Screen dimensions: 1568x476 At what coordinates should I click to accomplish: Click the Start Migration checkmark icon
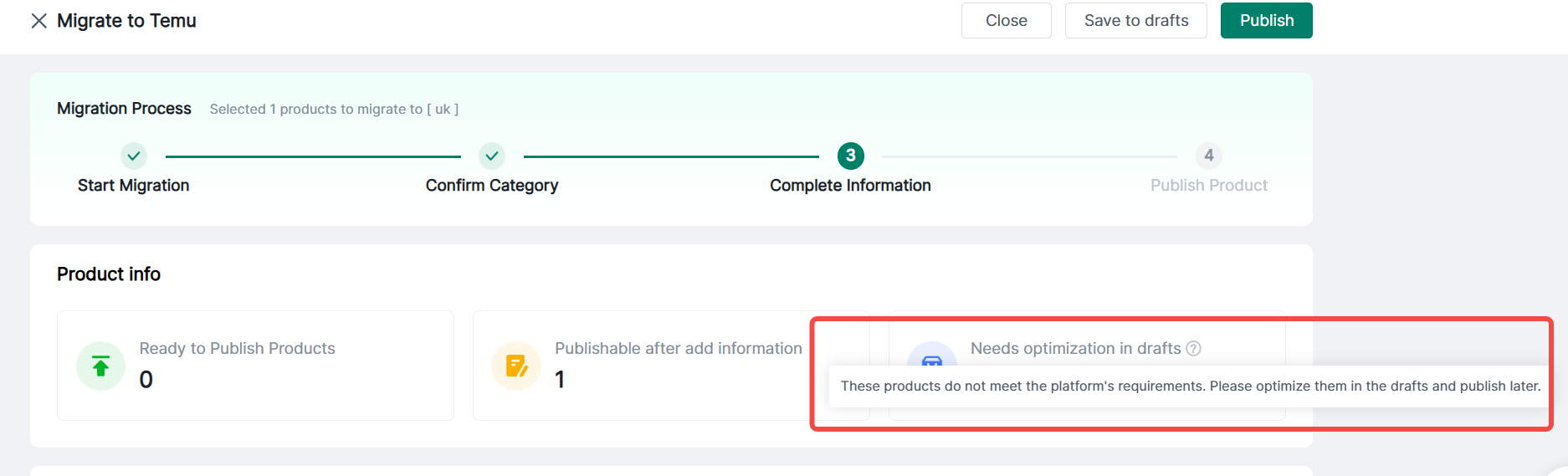point(134,156)
